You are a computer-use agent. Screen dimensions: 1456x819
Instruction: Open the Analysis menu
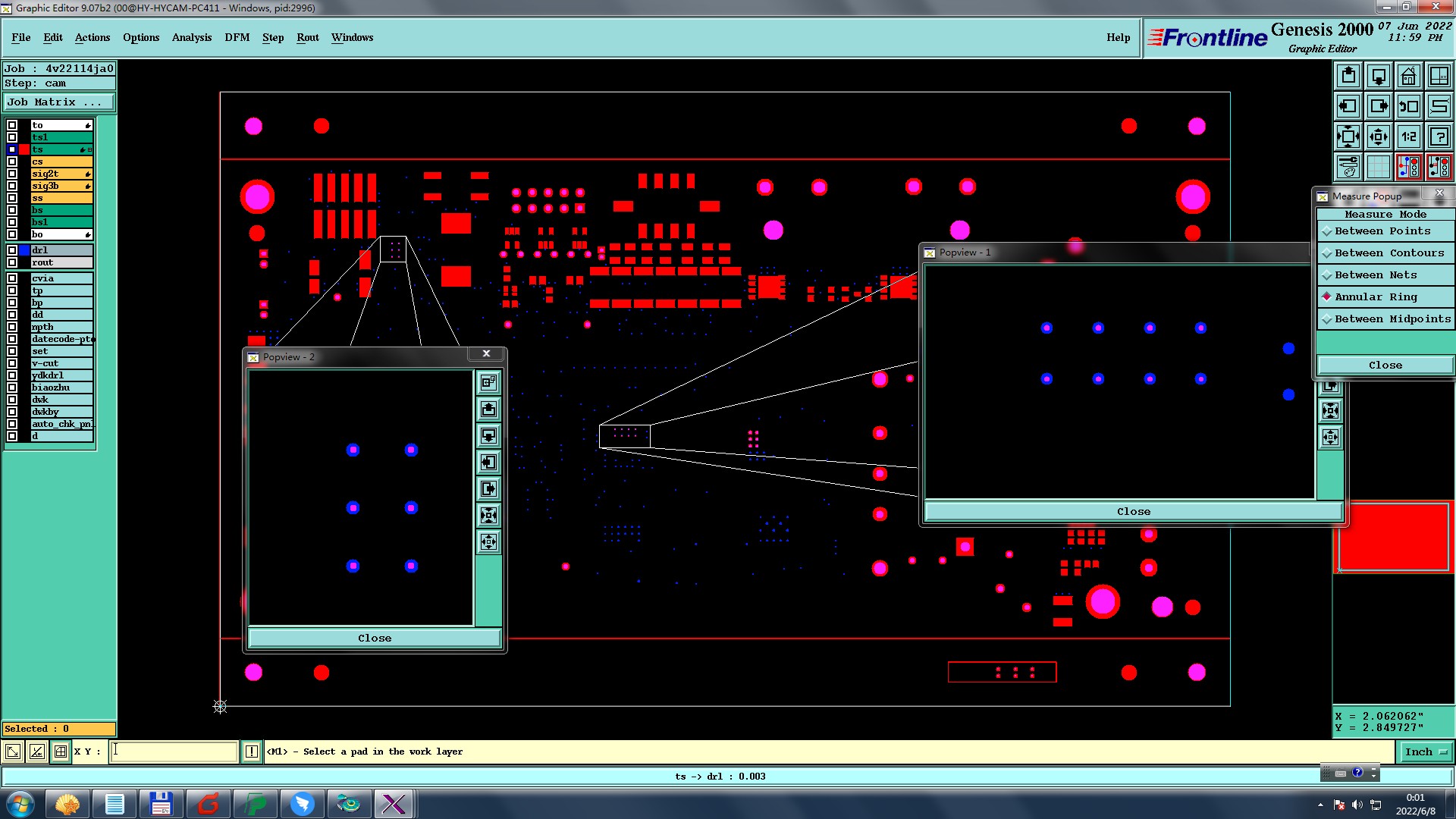[191, 38]
